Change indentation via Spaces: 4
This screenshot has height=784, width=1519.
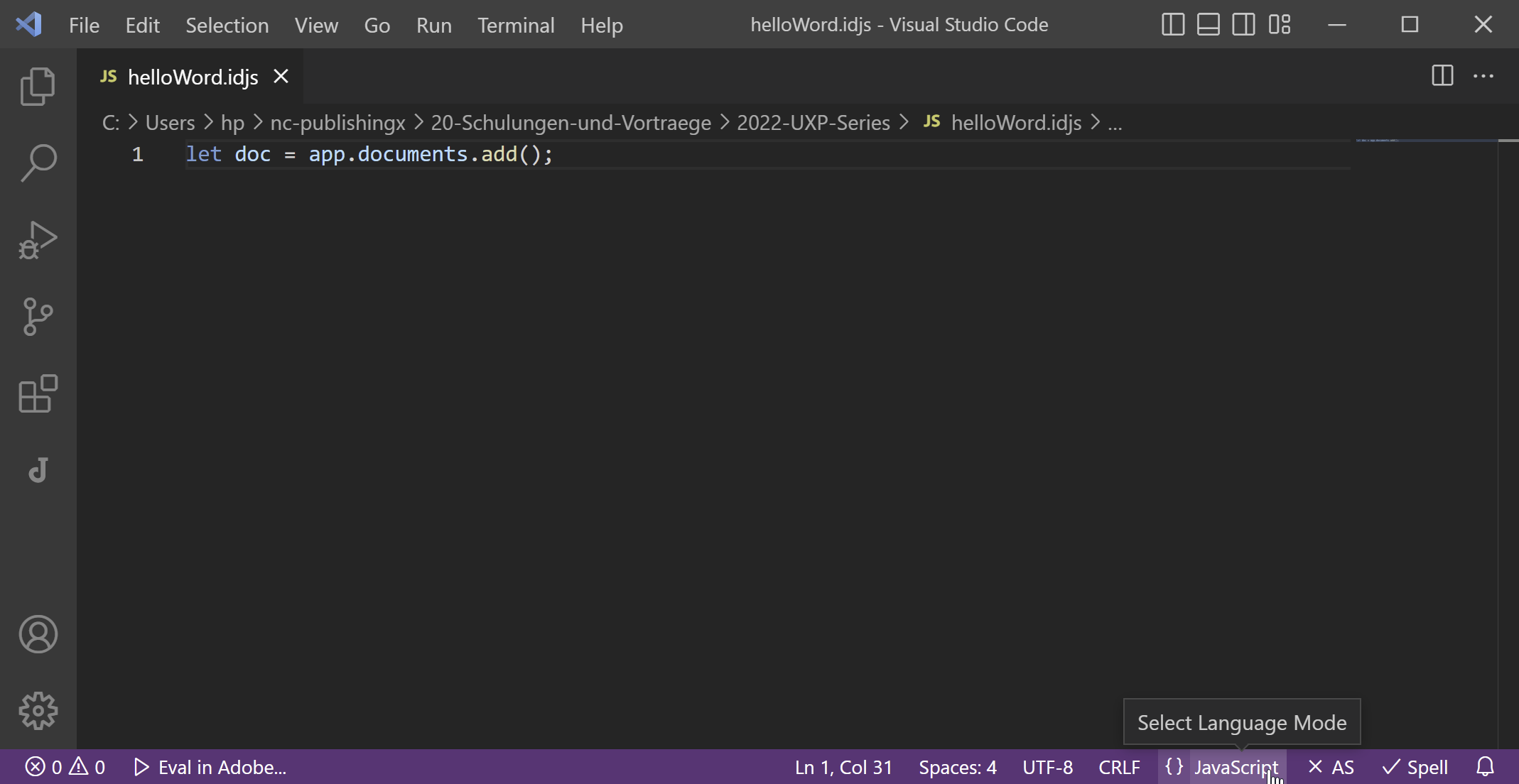point(957,767)
